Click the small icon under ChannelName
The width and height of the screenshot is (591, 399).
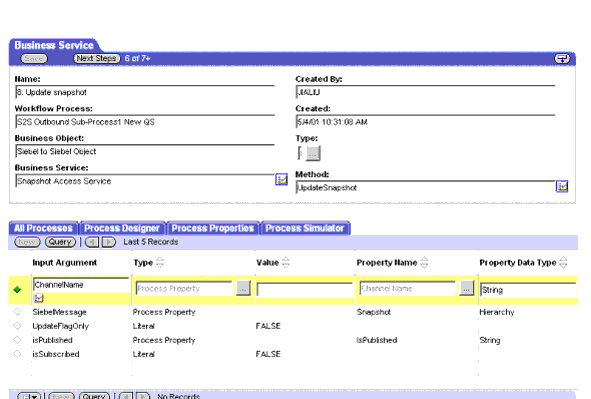[x=38, y=298]
